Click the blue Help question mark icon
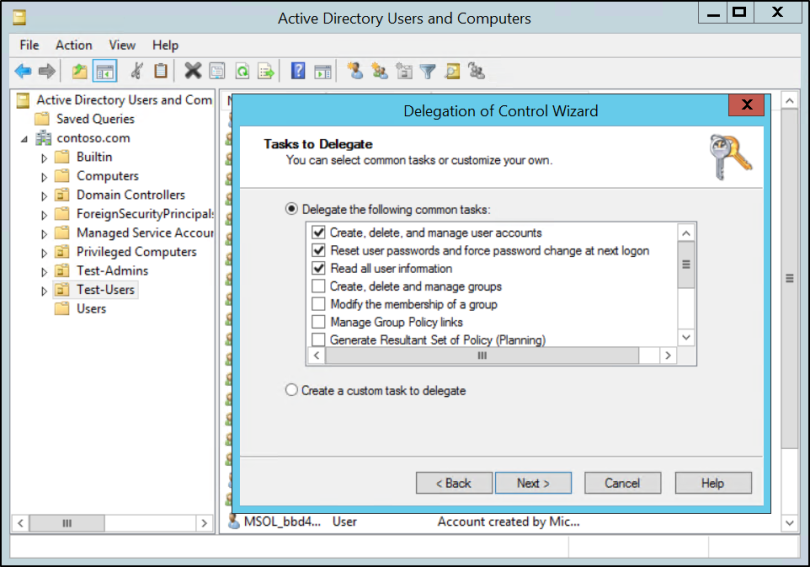Screen dimensions: 810x567 298,71
